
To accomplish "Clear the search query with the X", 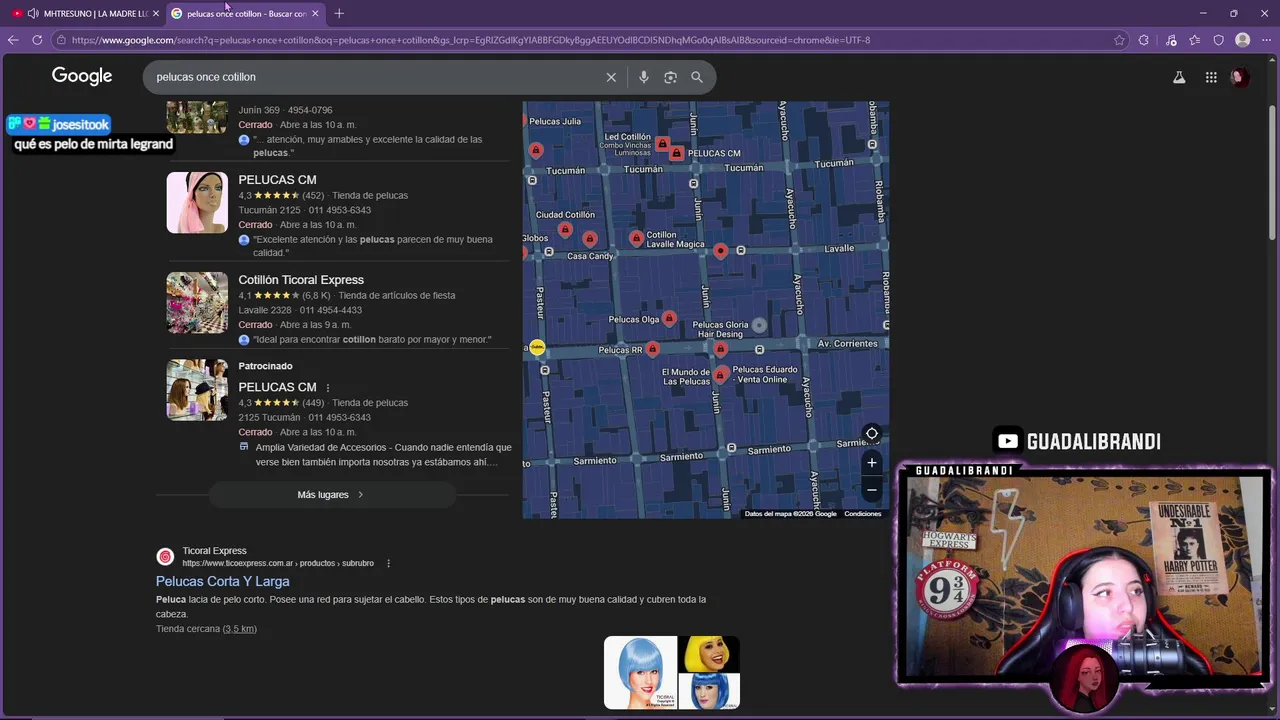I will pyautogui.click(x=611, y=77).
